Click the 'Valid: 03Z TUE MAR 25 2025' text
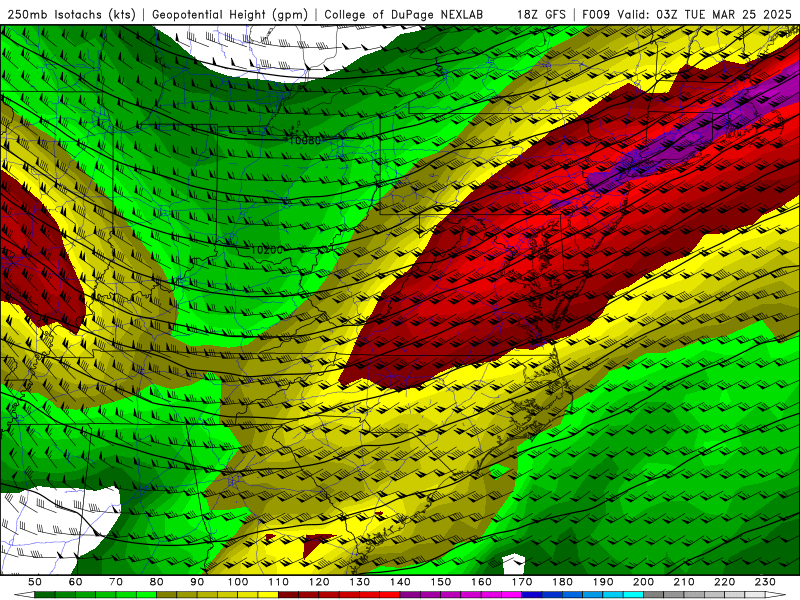 pyautogui.click(x=704, y=14)
